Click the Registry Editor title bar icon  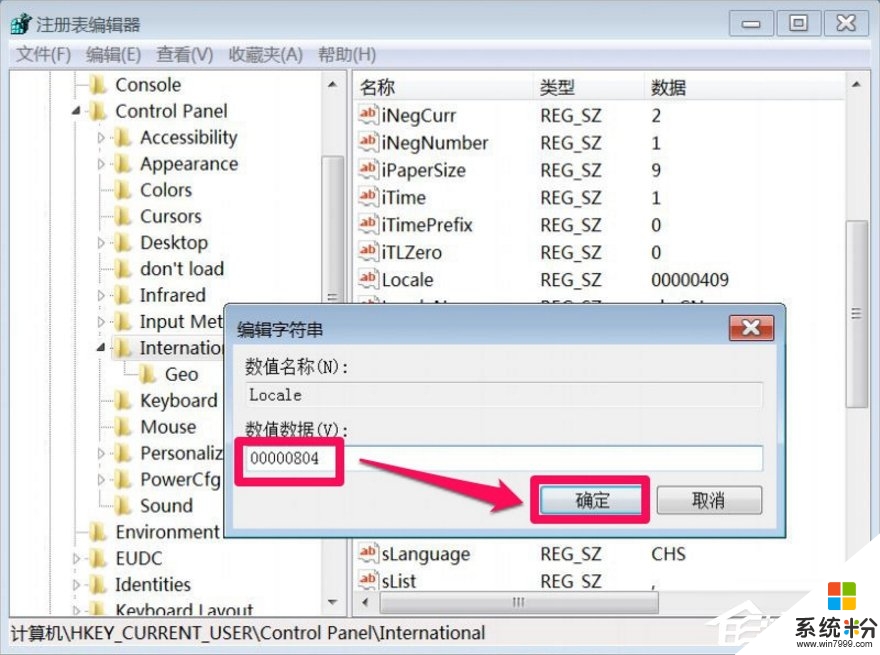21,24
